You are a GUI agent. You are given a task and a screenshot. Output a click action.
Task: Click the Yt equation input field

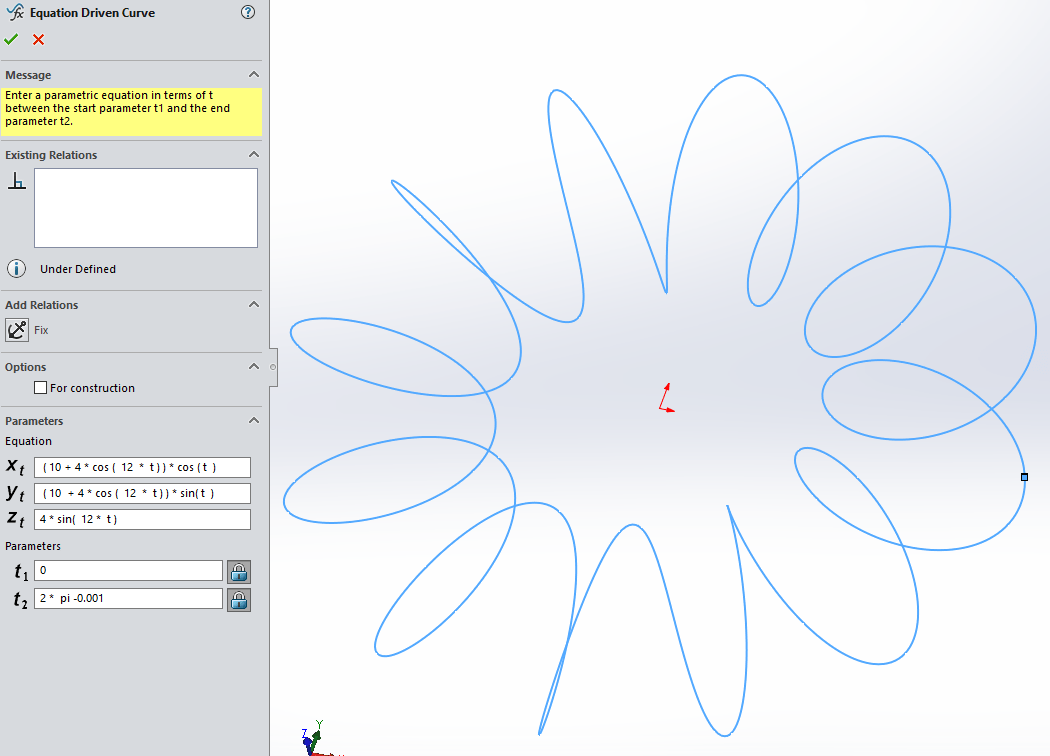click(x=143, y=494)
